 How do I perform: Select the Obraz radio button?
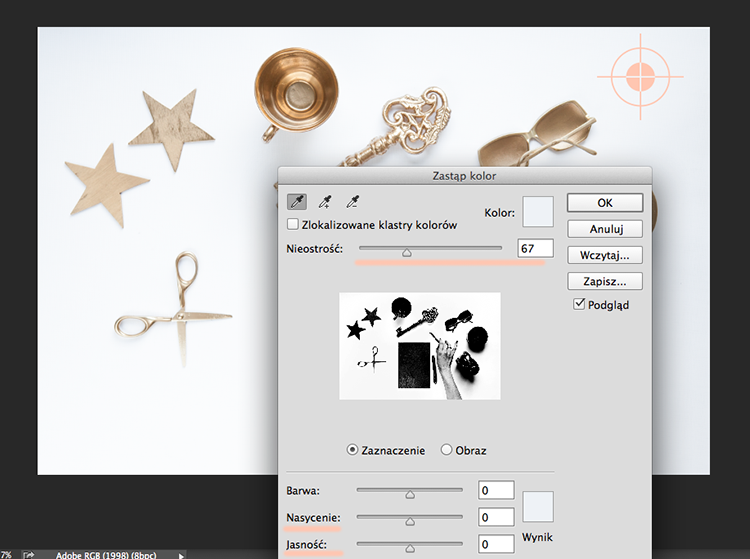pos(446,450)
